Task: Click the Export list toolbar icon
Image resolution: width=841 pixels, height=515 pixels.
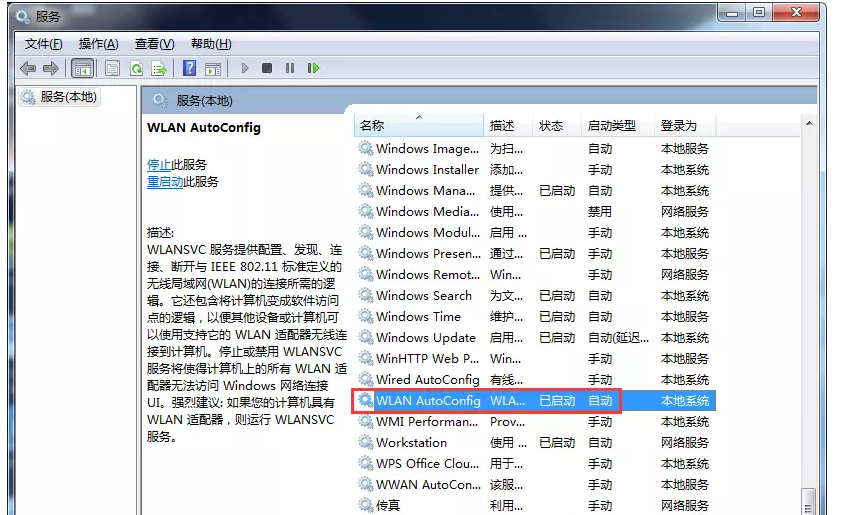Action: click(x=159, y=69)
